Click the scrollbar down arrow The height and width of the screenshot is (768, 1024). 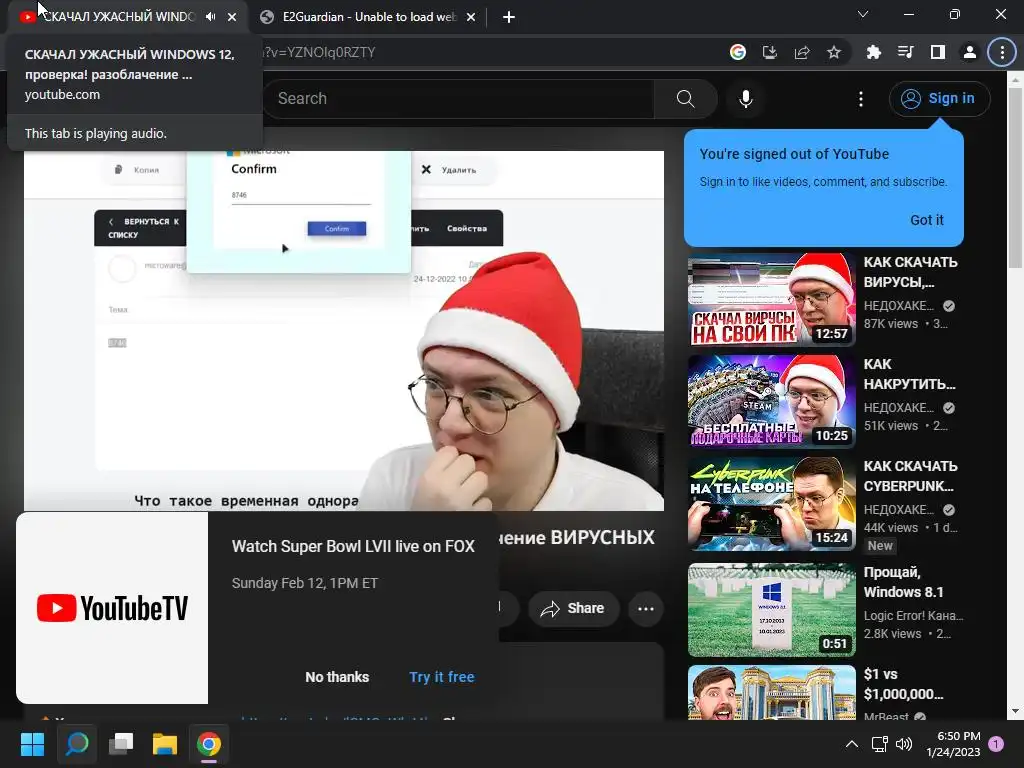click(1014, 711)
